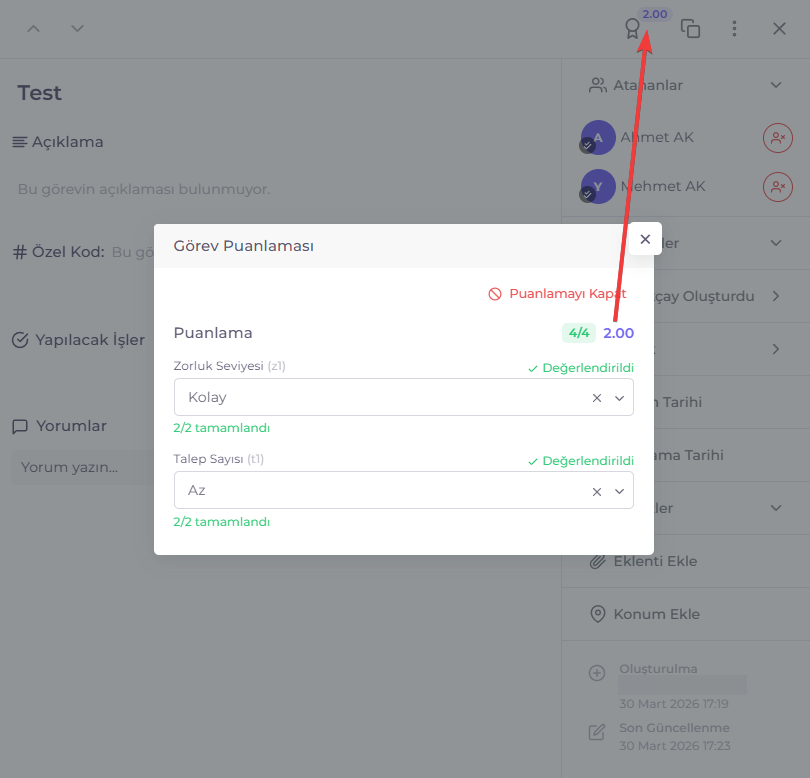Clear the Az request count selection

point(597,491)
